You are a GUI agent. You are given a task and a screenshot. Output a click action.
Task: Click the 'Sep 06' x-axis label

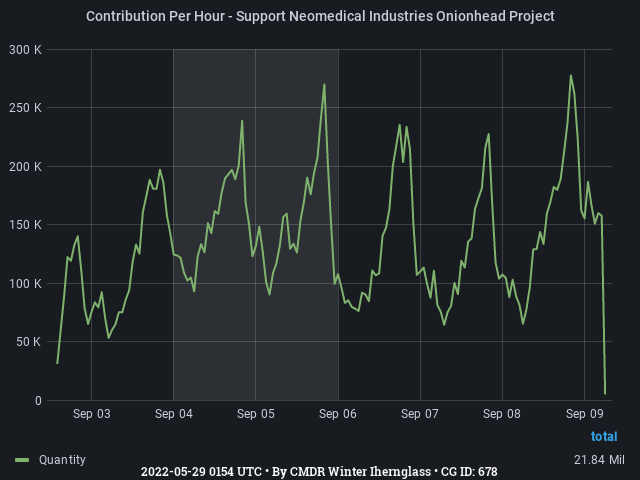pos(338,414)
